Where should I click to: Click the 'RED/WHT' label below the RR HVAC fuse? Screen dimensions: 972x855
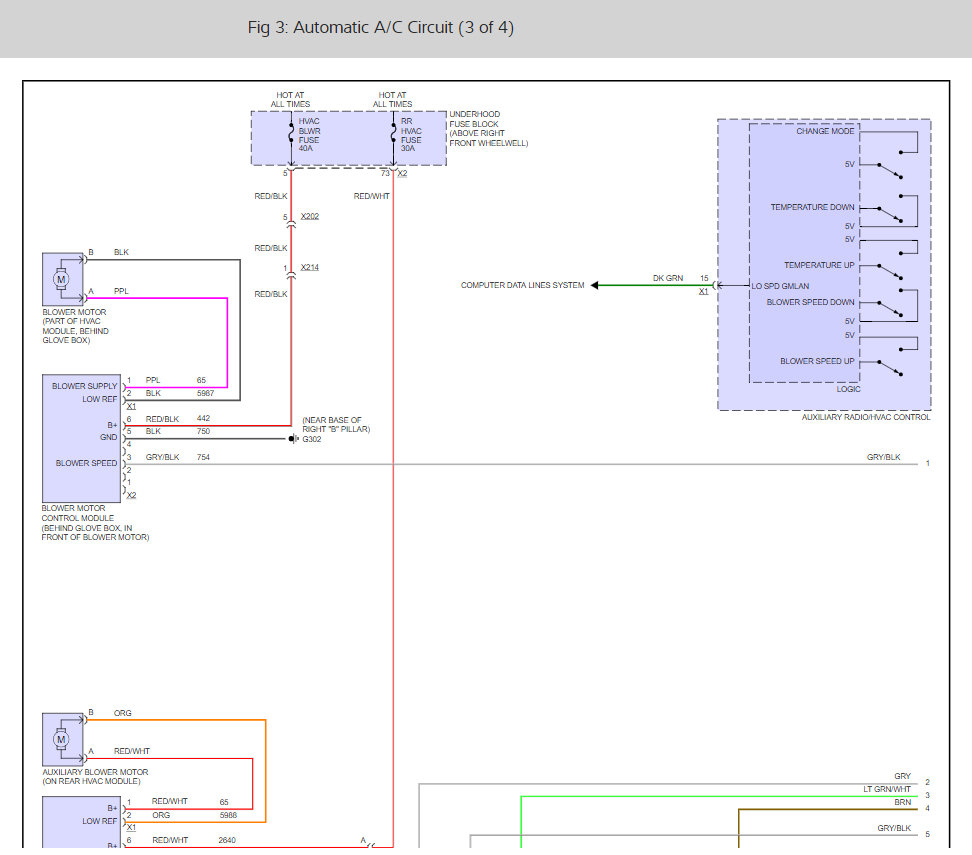(x=371, y=196)
